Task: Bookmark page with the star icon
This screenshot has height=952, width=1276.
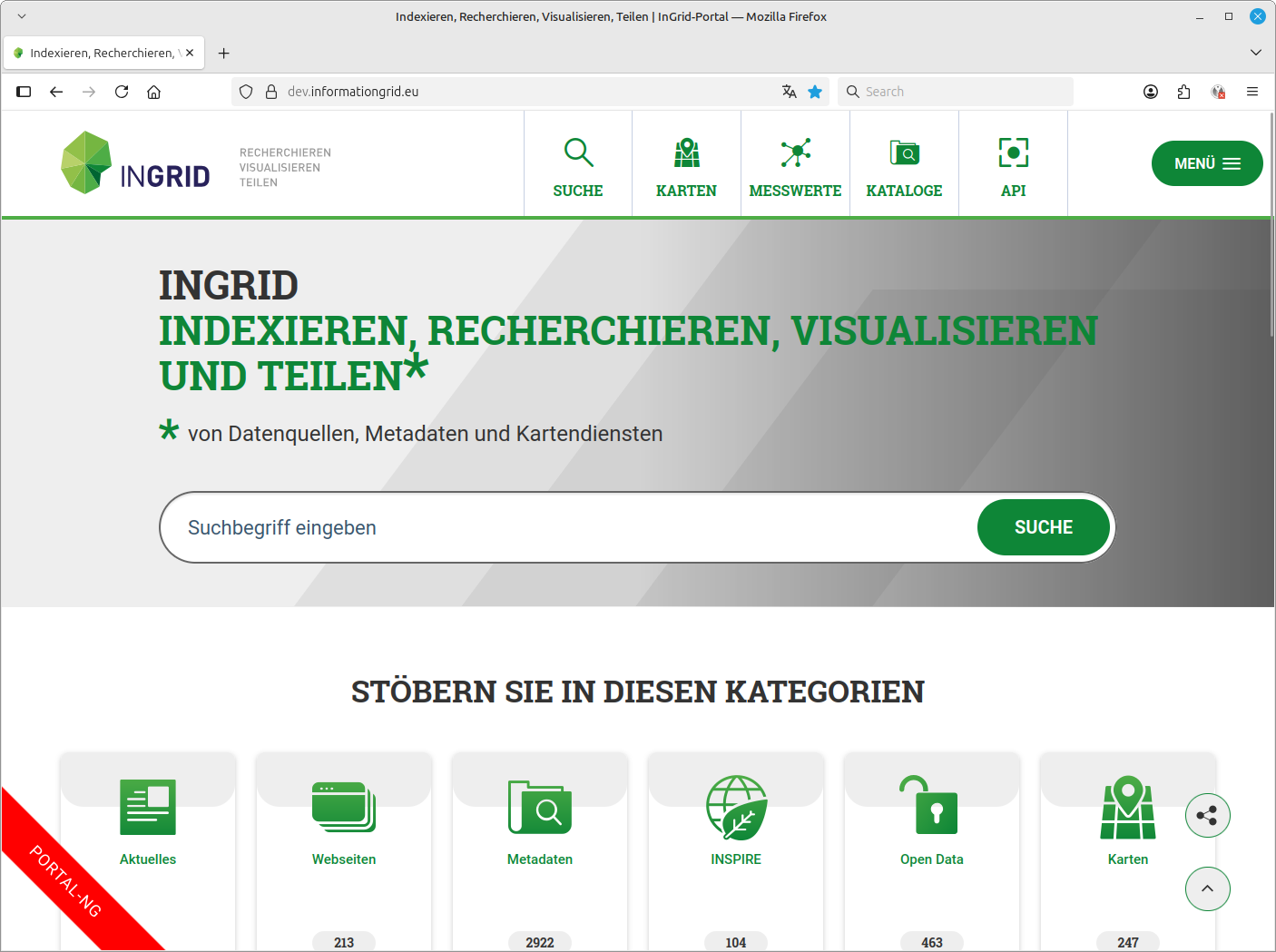Action: tap(815, 92)
